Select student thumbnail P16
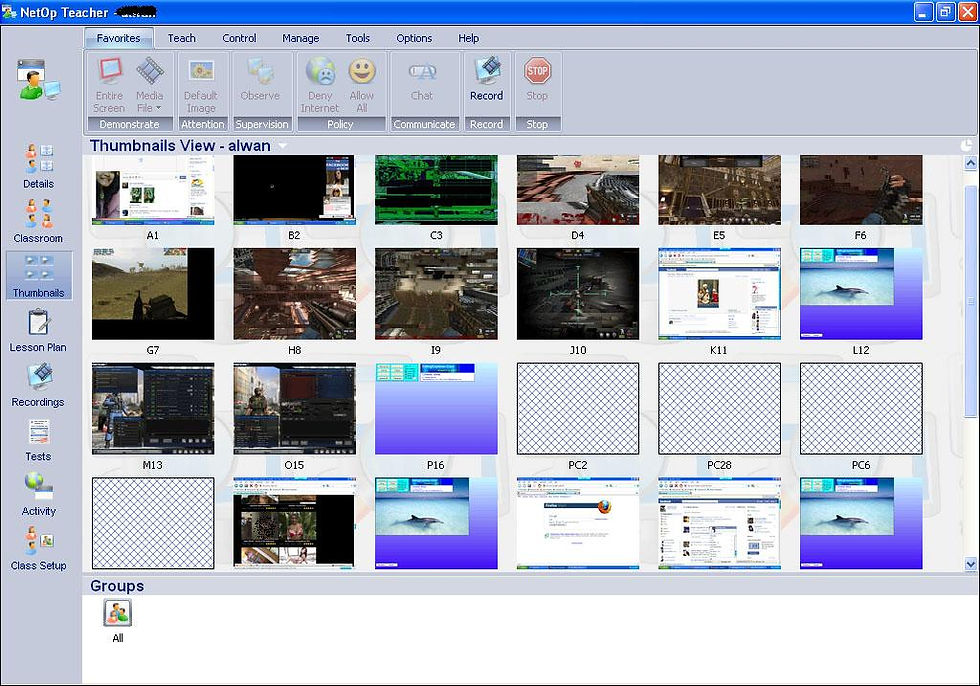 [436, 409]
